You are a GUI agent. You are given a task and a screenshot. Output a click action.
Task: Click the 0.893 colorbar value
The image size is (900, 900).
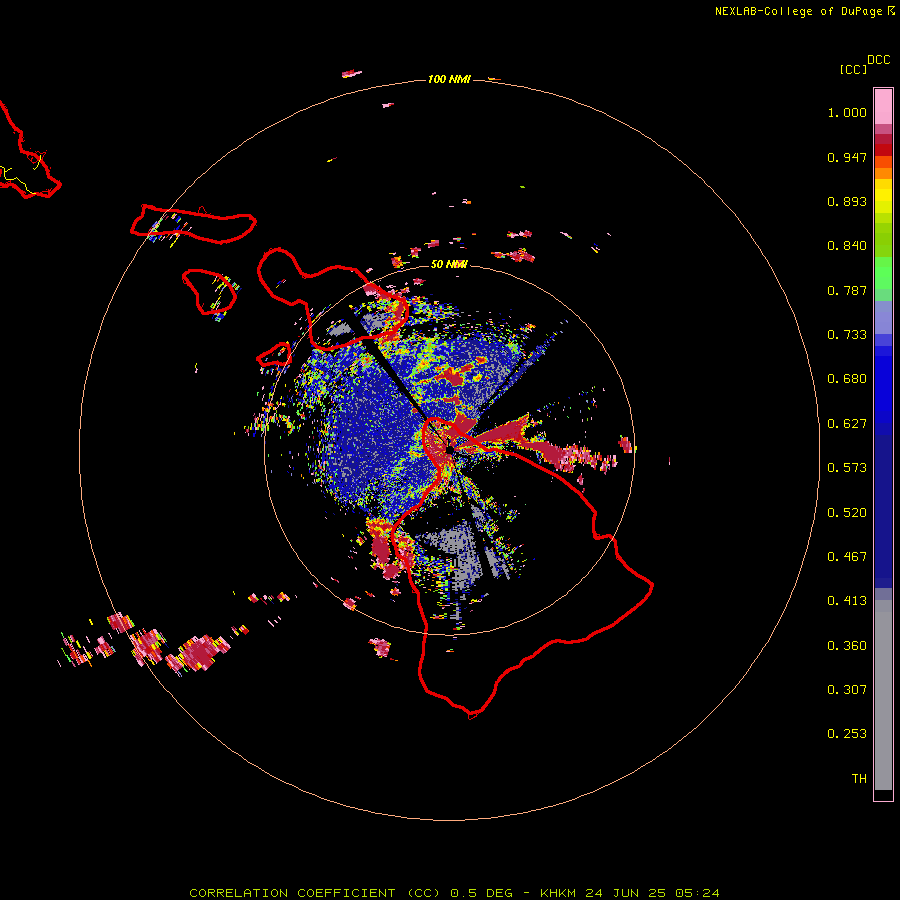pyautogui.click(x=847, y=201)
